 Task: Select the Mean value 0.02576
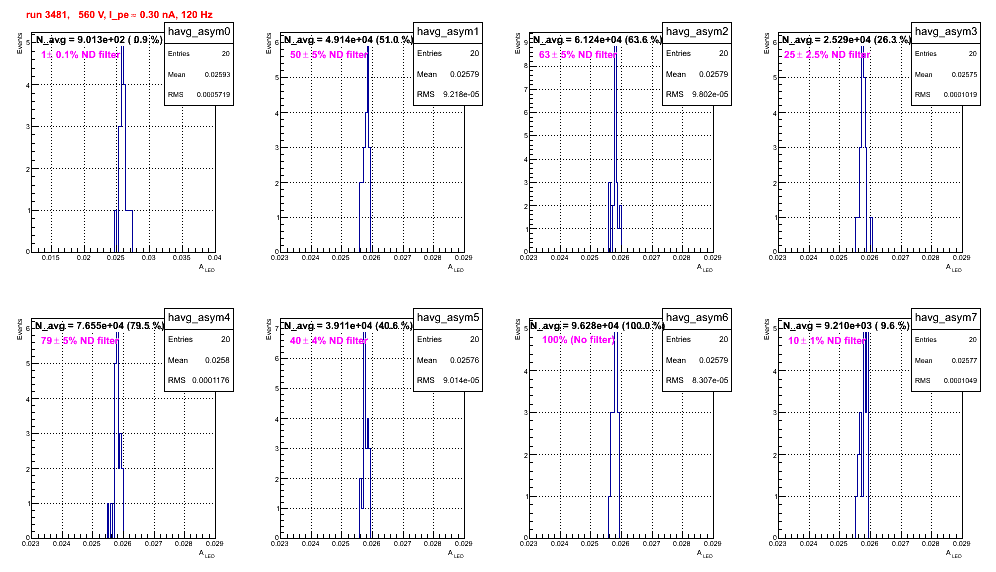(465, 360)
